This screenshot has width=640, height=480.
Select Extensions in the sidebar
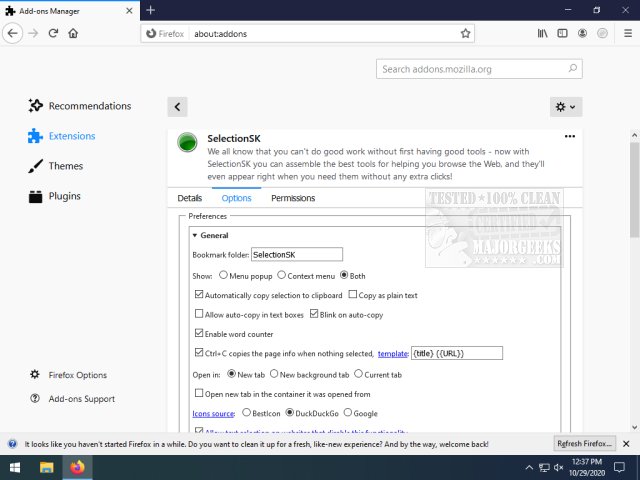[x=62, y=136]
